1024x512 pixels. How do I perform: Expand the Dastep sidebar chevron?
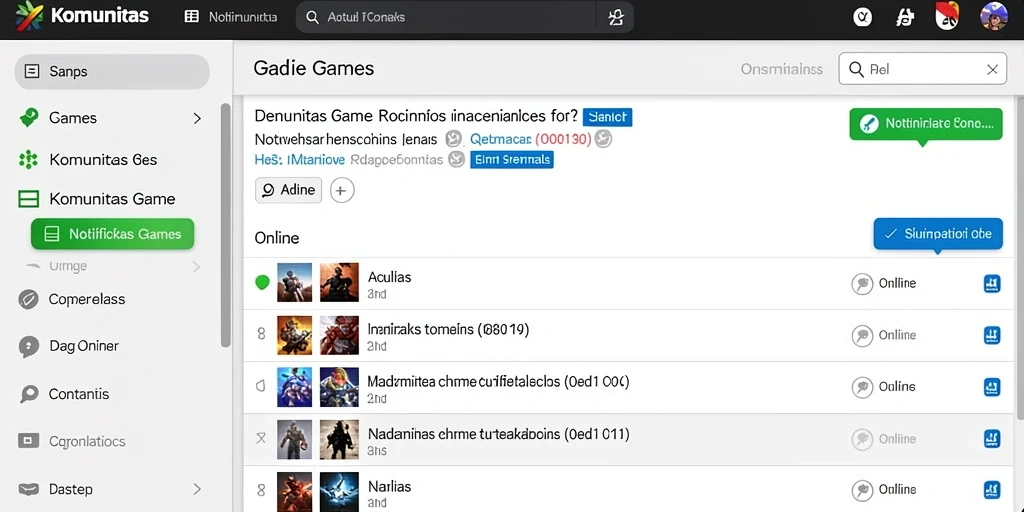pyautogui.click(x=197, y=489)
